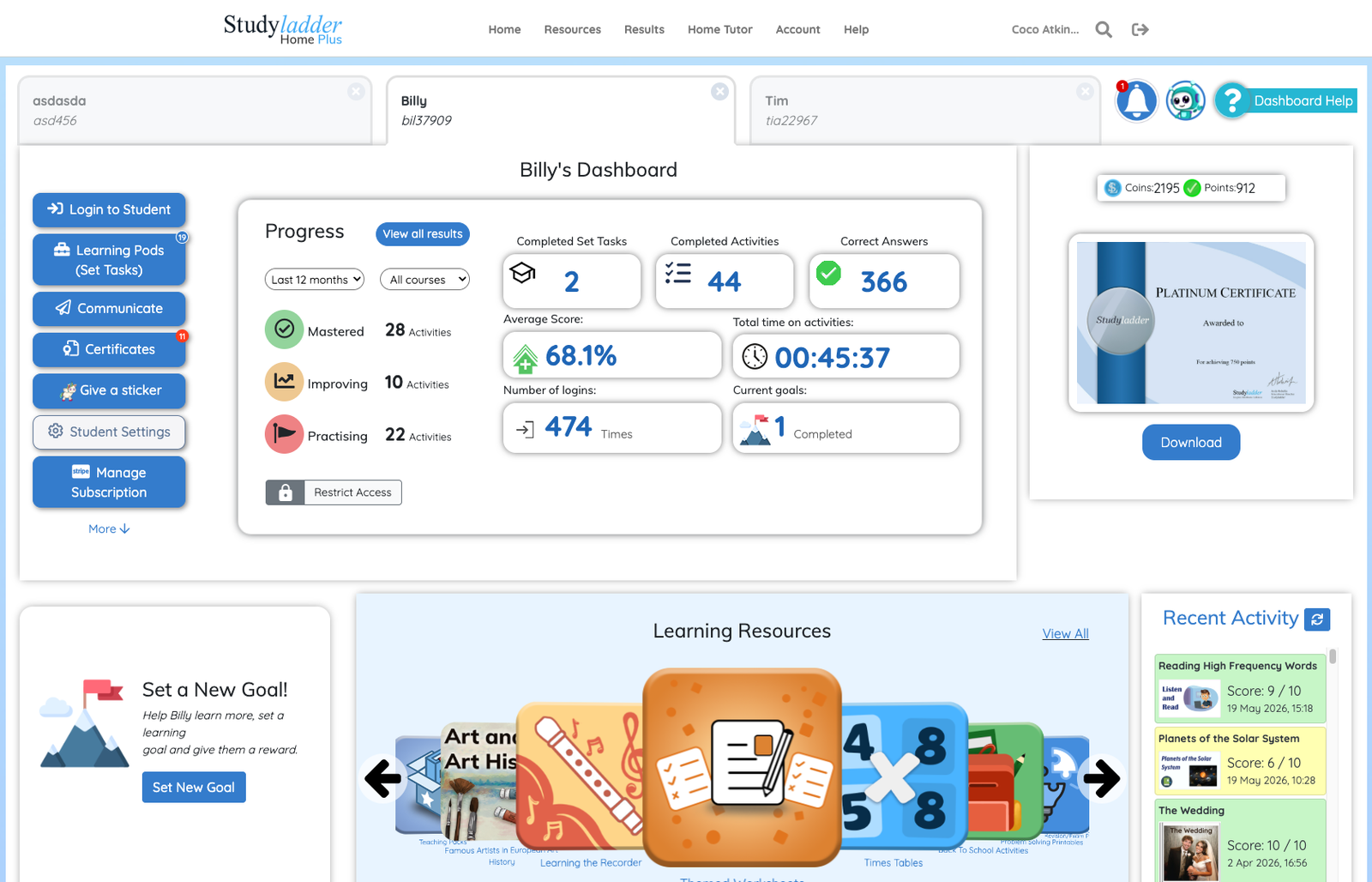Close the asdasda student tab
The height and width of the screenshot is (882, 1372).
click(356, 92)
